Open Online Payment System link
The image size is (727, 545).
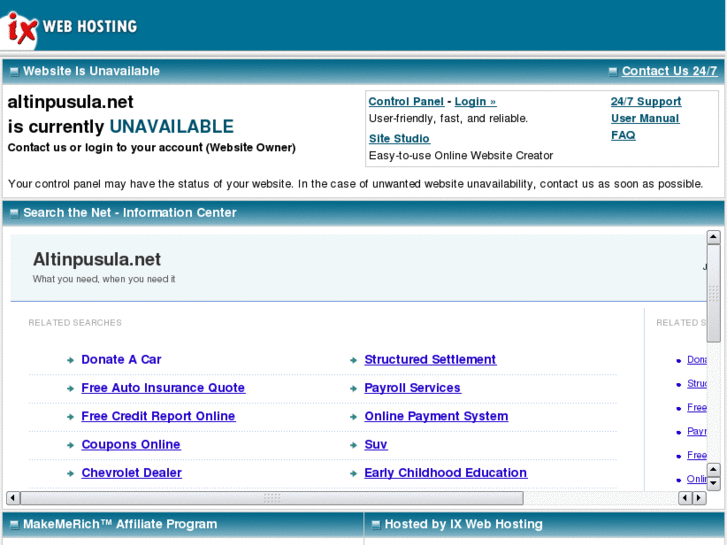coord(436,416)
